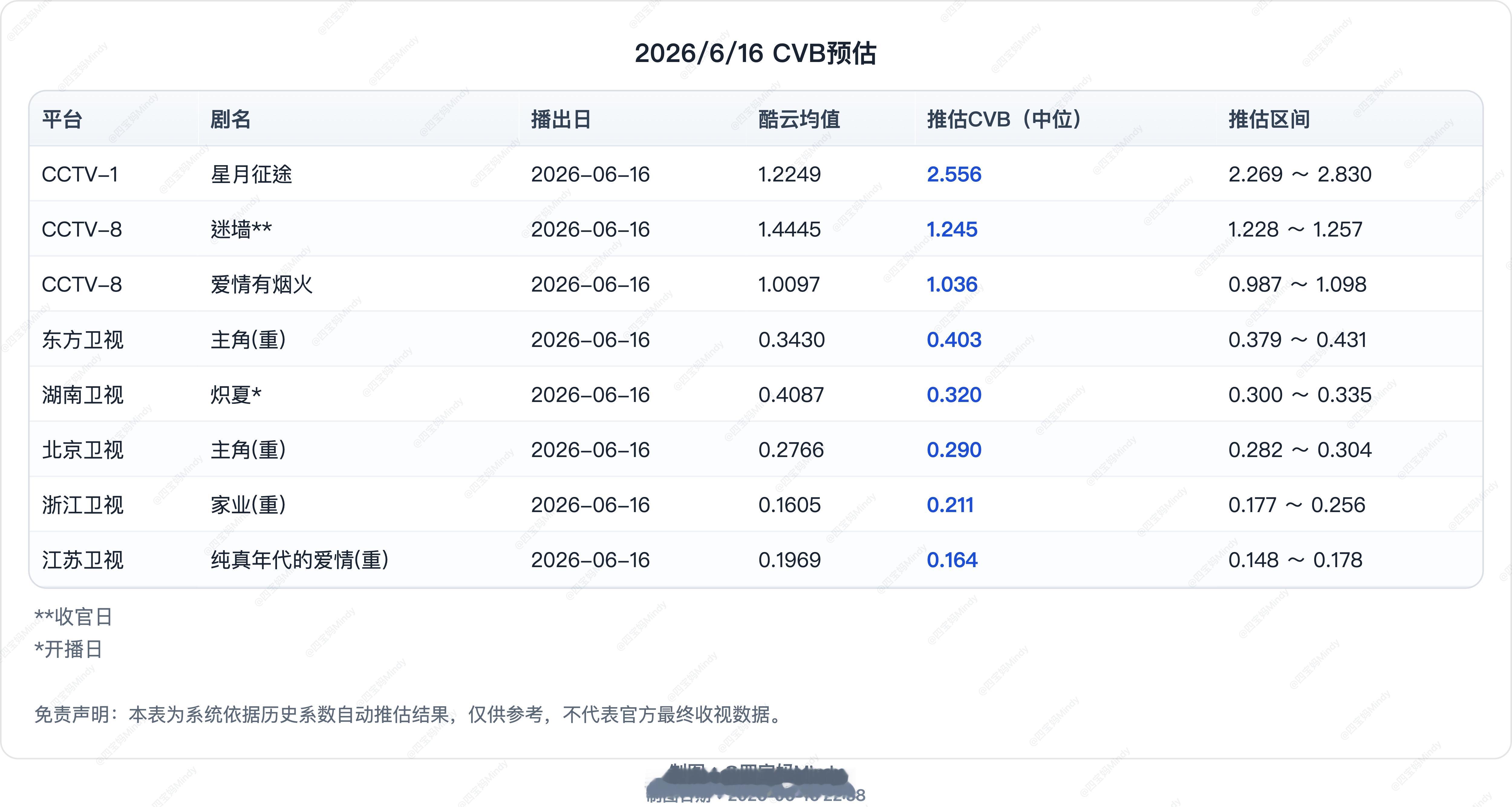Select the estimated CVB 1.245
The height and width of the screenshot is (807, 1512).
point(952,230)
